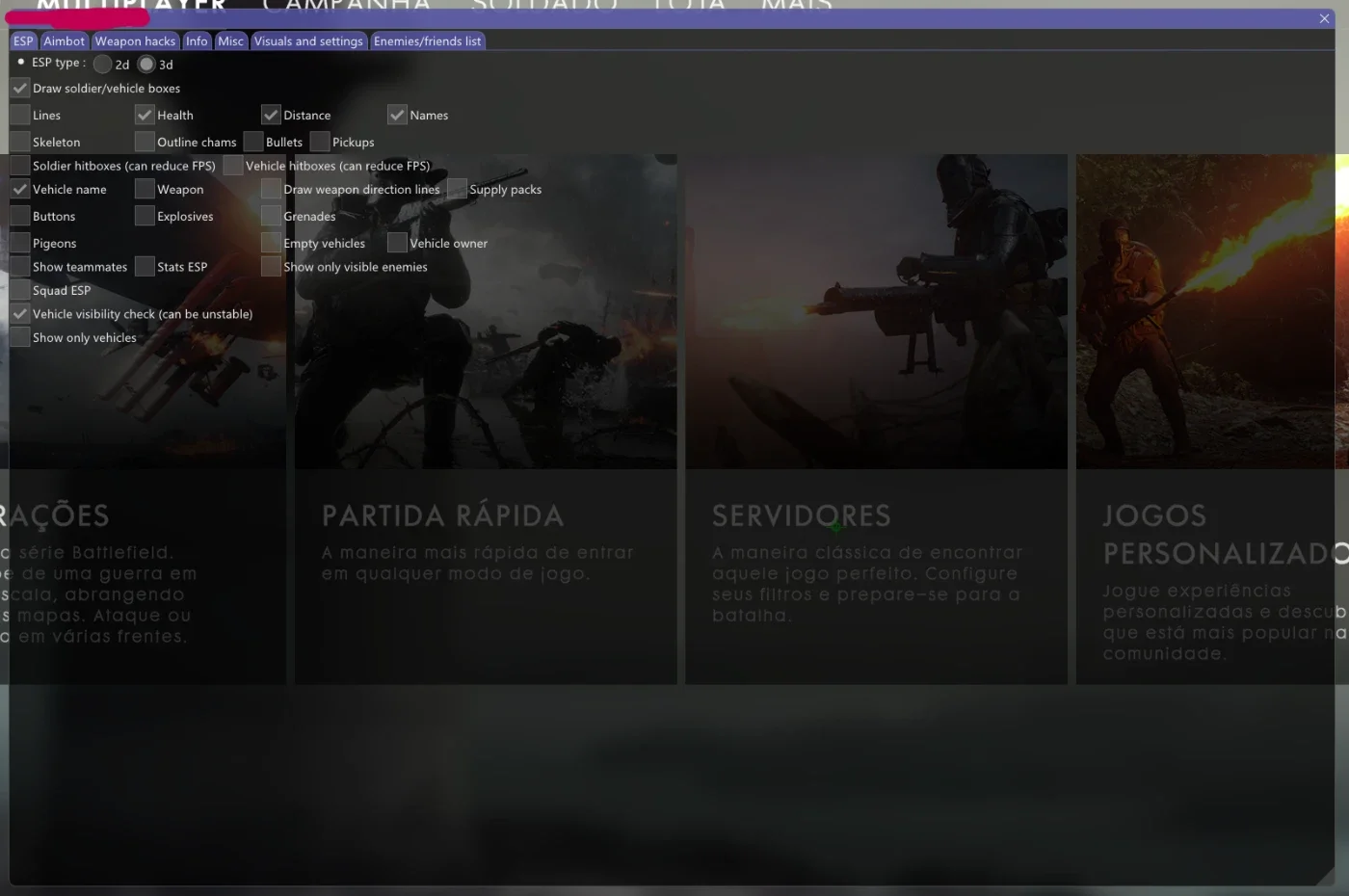The width and height of the screenshot is (1349, 896).
Task: Disable the Health checkbox
Action: tap(145, 115)
